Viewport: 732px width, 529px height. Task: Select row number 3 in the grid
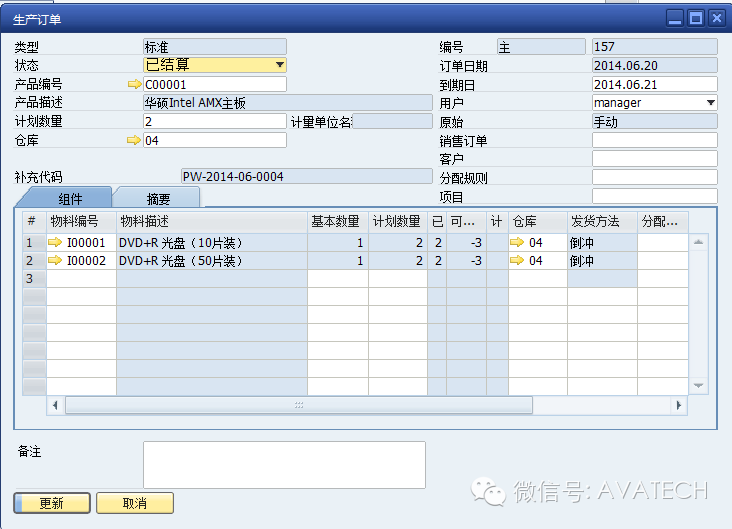pyautogui.click(x=35, y=278)
